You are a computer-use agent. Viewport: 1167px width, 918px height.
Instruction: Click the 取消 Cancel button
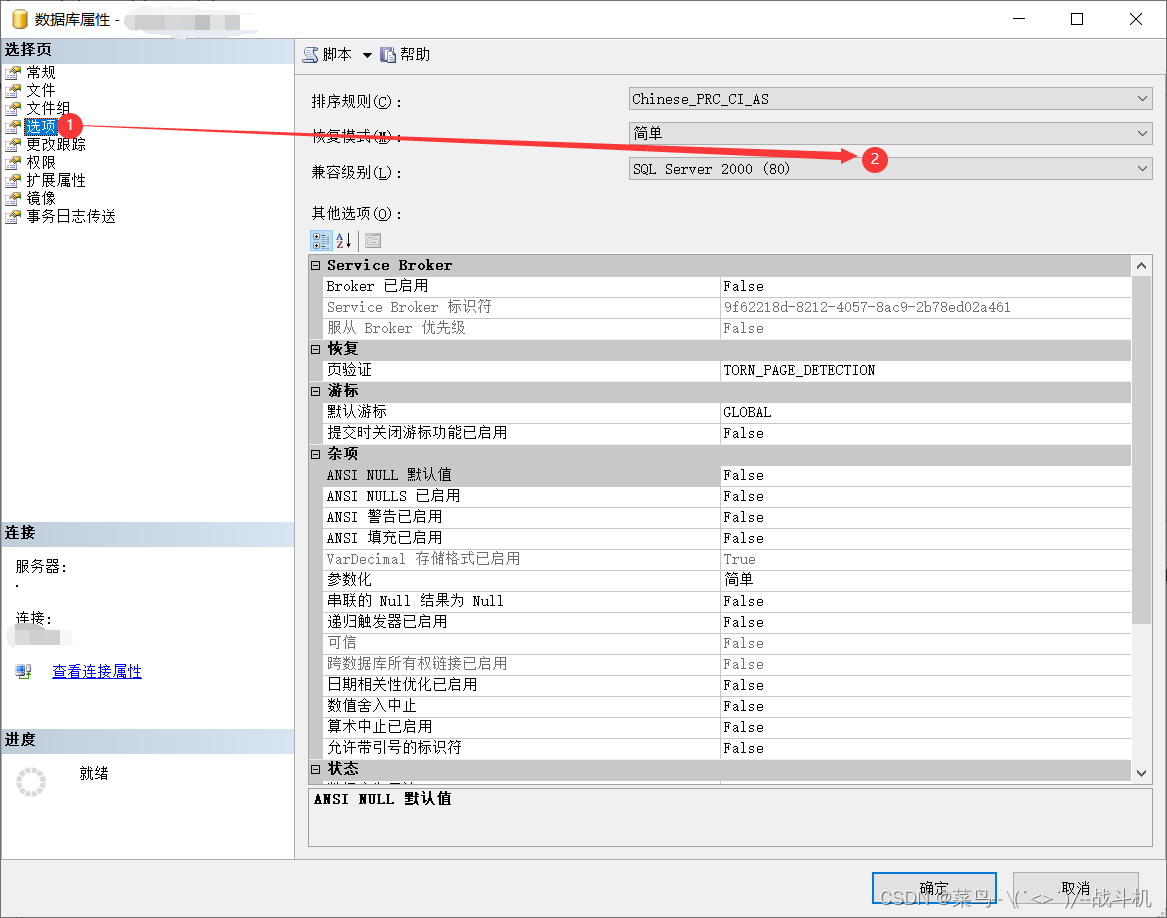[1075, 888]
